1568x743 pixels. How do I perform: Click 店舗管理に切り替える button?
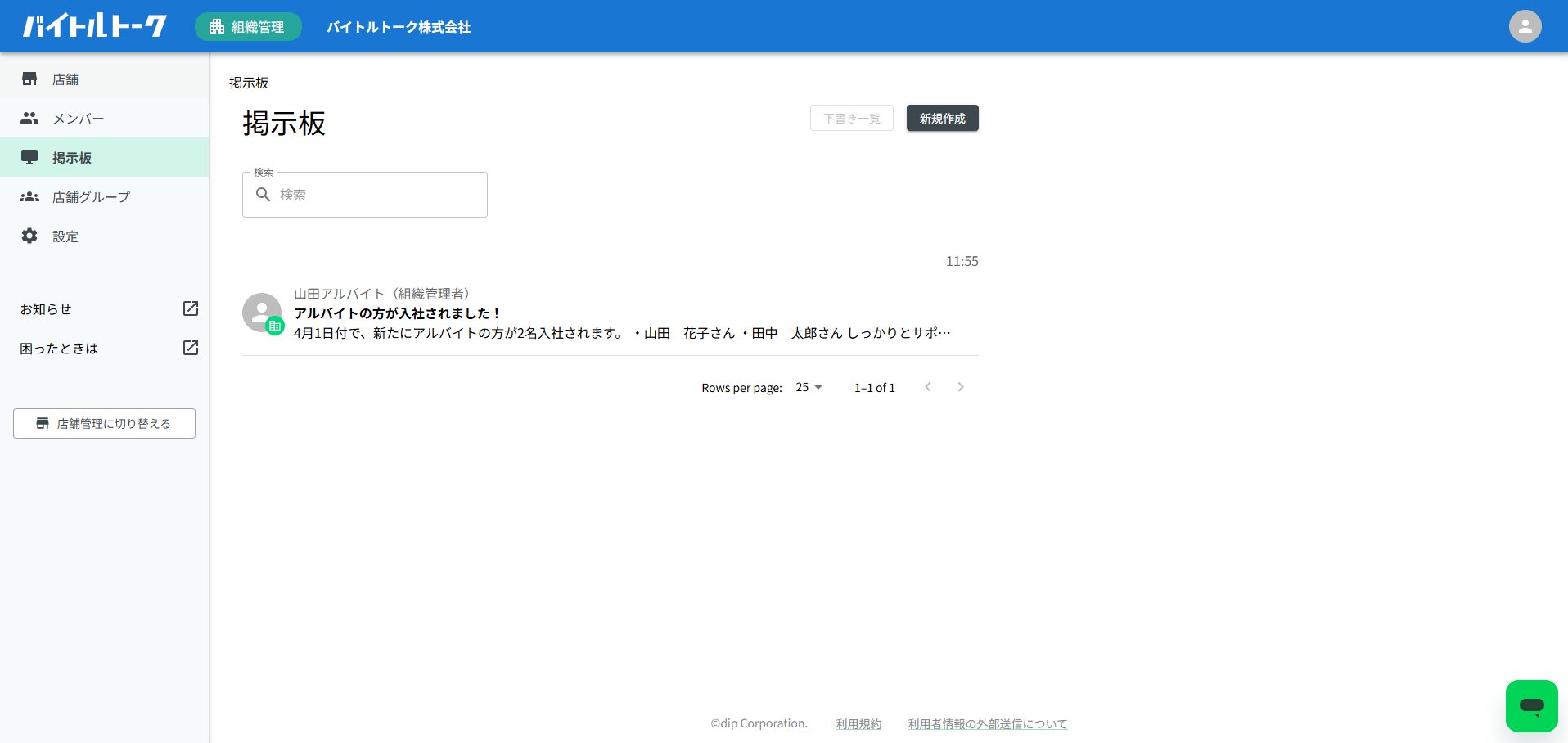click(104, 423)
